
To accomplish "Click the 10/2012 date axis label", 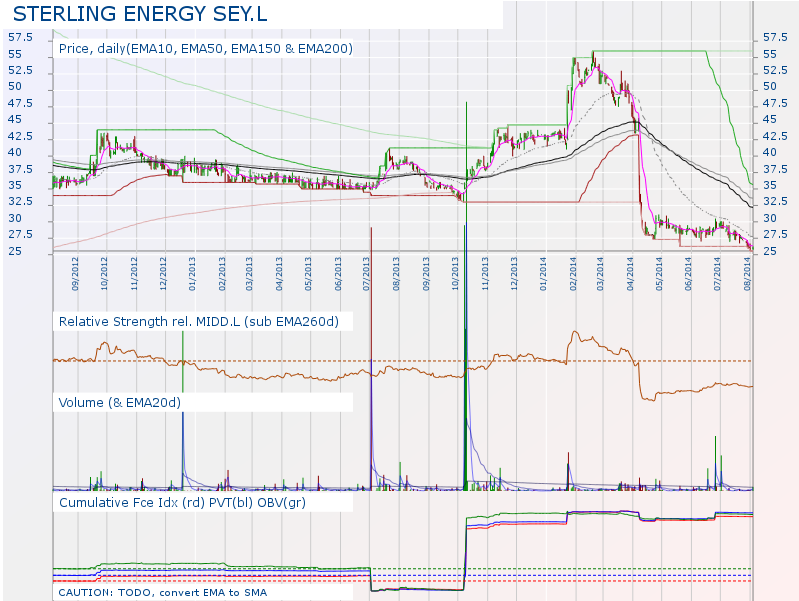I will (x=104, y=274).
